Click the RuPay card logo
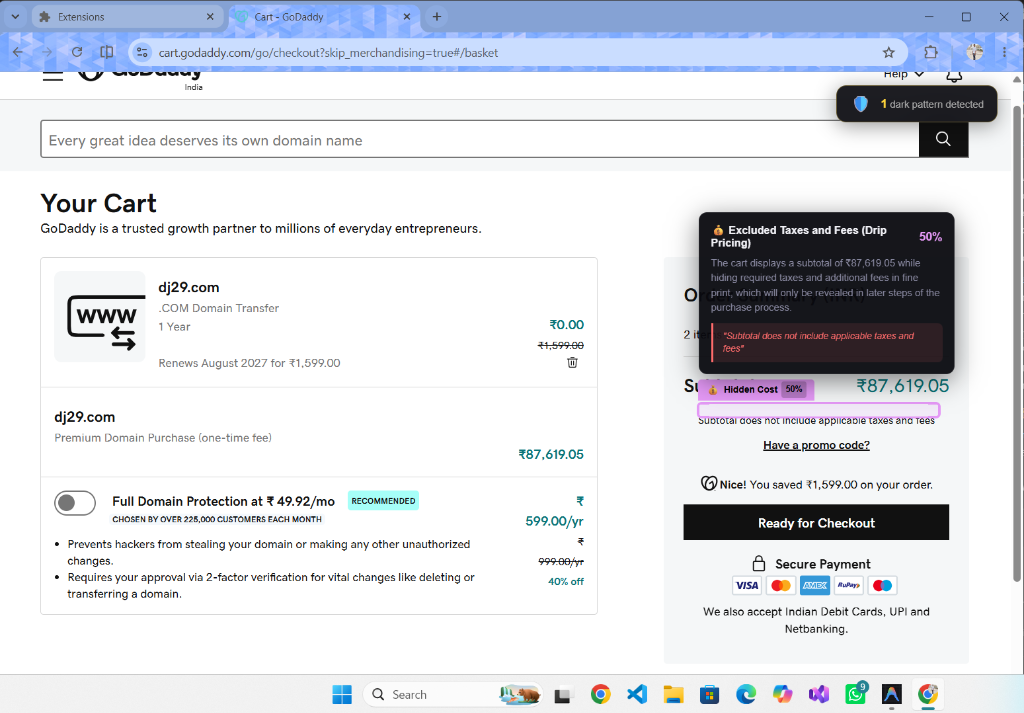This screenshot has width=1024, height=713. 849,586
